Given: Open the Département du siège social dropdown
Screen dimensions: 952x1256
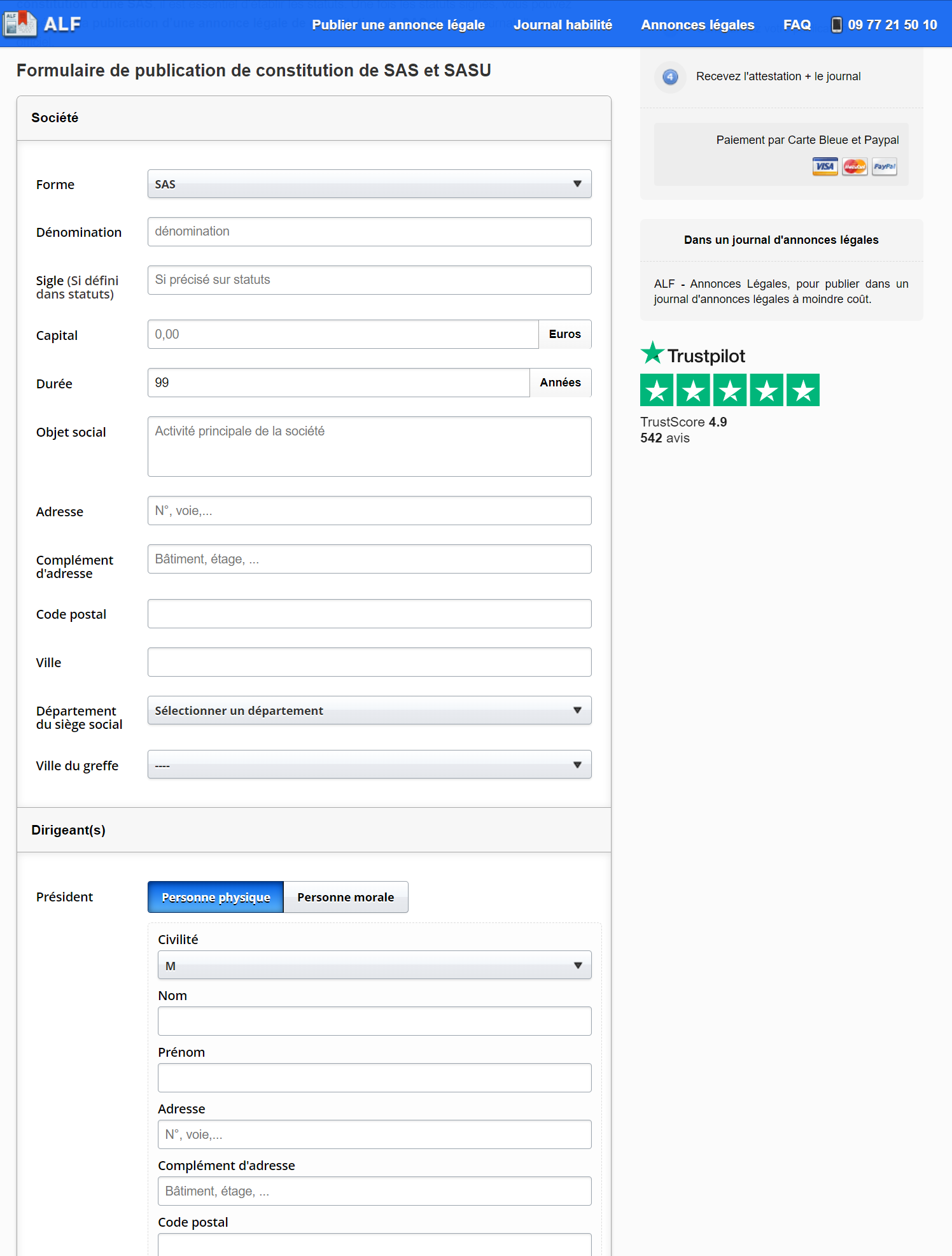Looking at the screenshot, I should click(x=369, y=710).
